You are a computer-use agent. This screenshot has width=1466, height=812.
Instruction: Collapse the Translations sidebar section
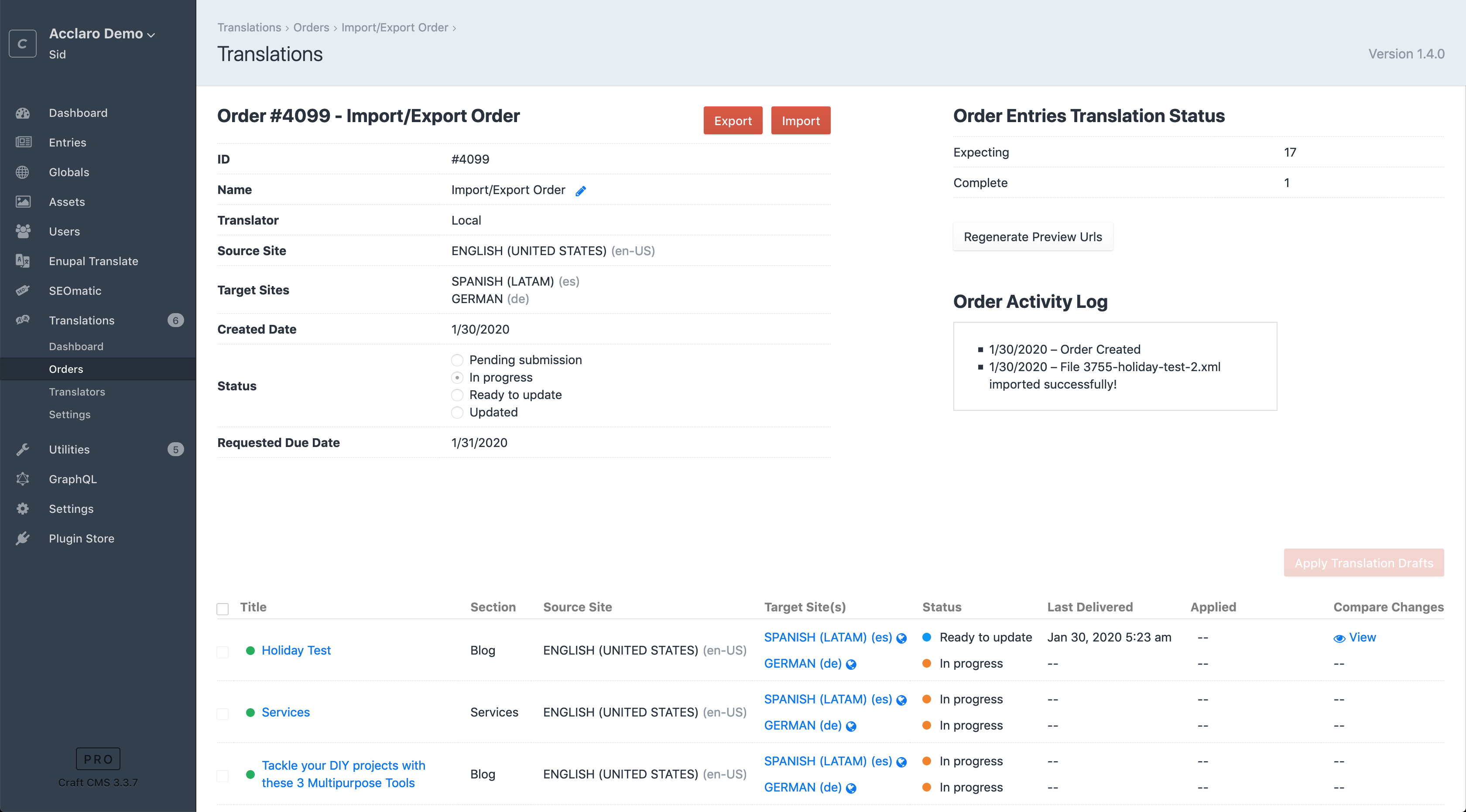pyautogui.click(x=82, y=320)
